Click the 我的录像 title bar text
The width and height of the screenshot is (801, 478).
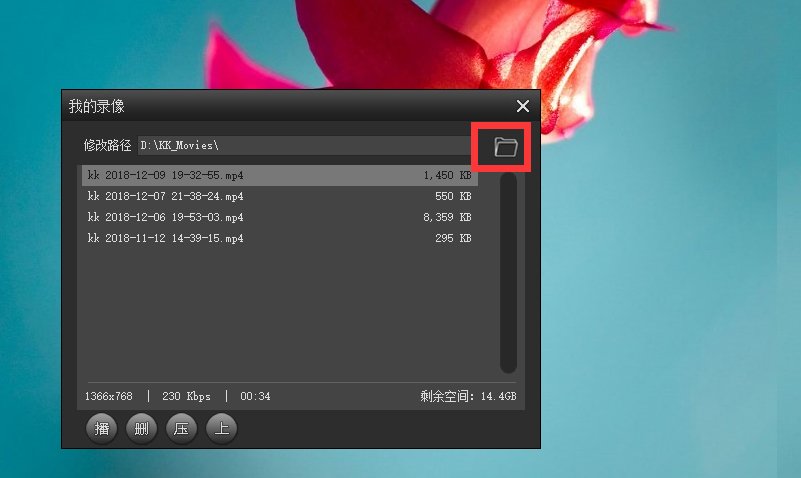[x=96, y=106]
